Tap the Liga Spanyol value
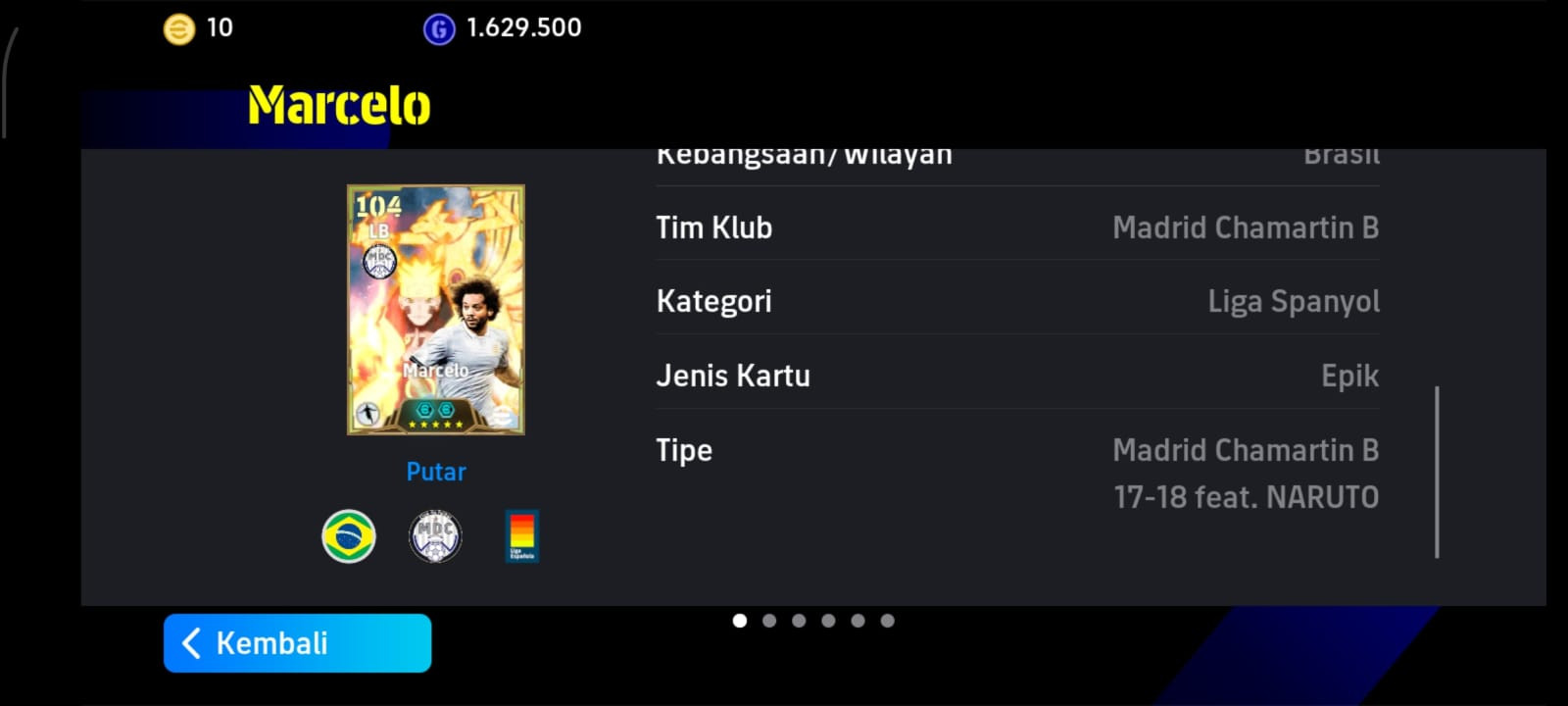 pos(1294,301)
